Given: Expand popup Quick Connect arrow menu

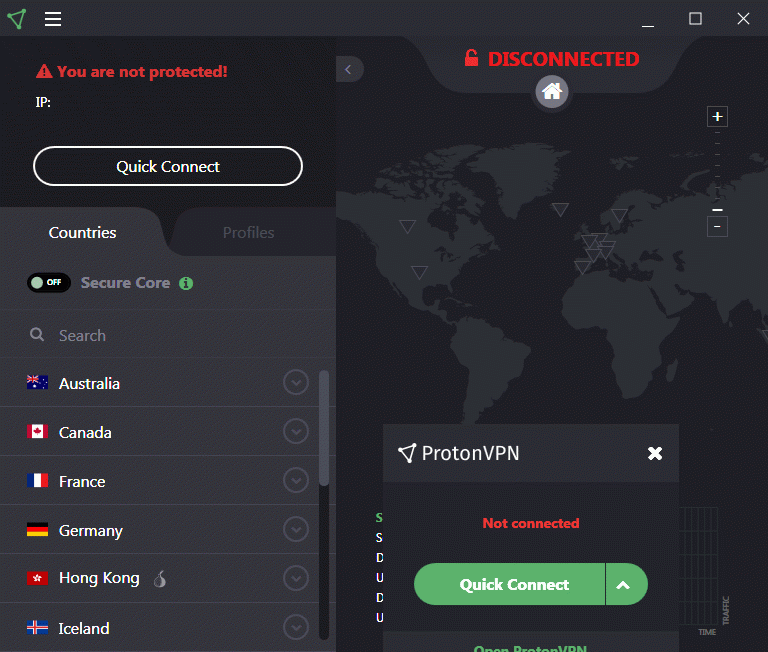Looking at the screenshot, I should [x=626, y=584].
